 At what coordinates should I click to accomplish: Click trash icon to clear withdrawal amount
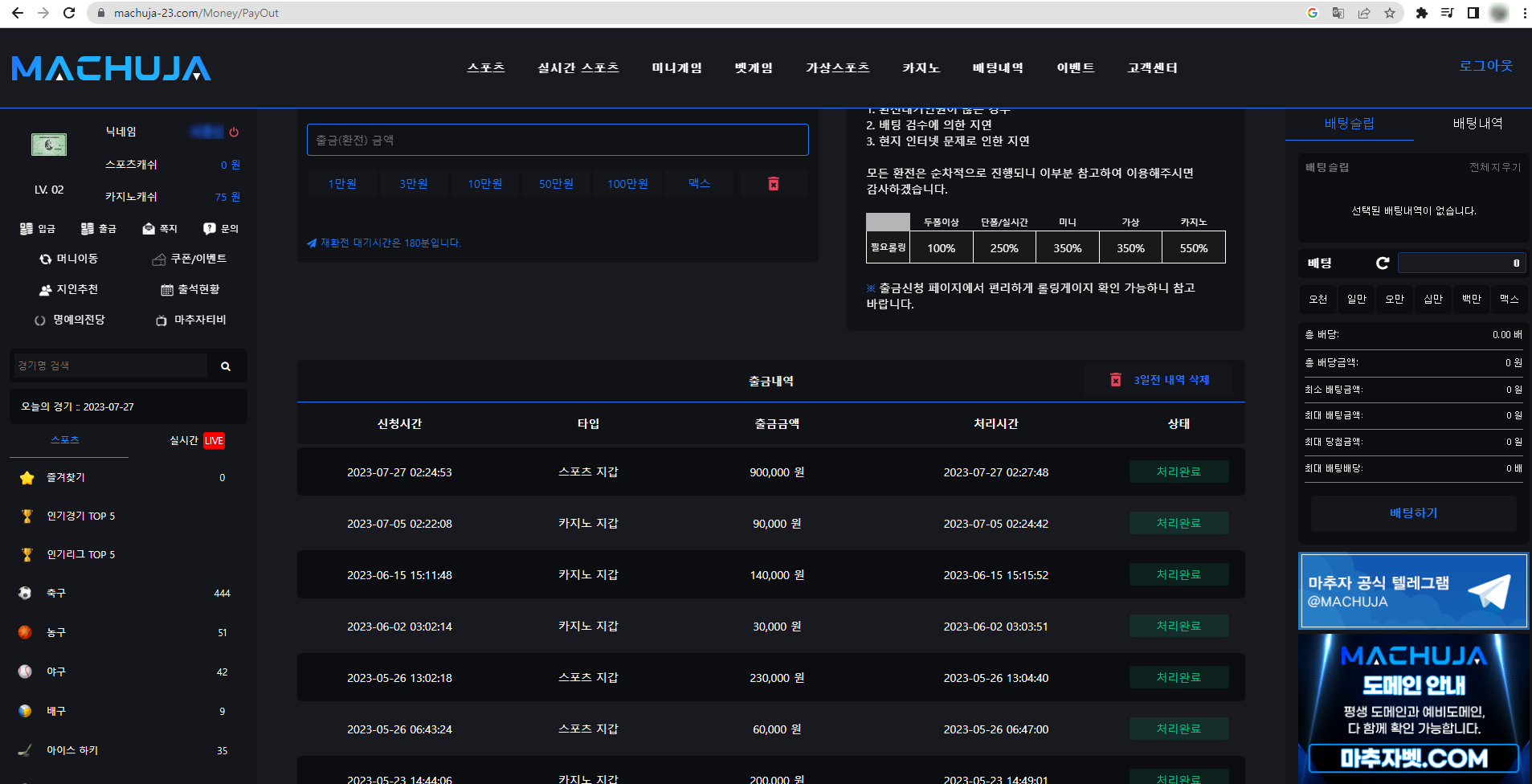[773, 183]
